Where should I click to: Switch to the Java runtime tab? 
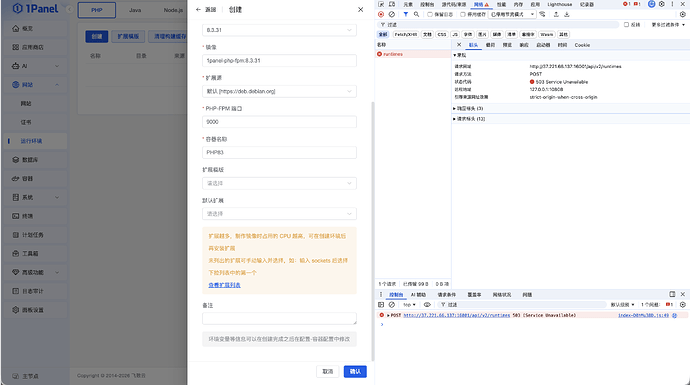click(x=135, y=10)
